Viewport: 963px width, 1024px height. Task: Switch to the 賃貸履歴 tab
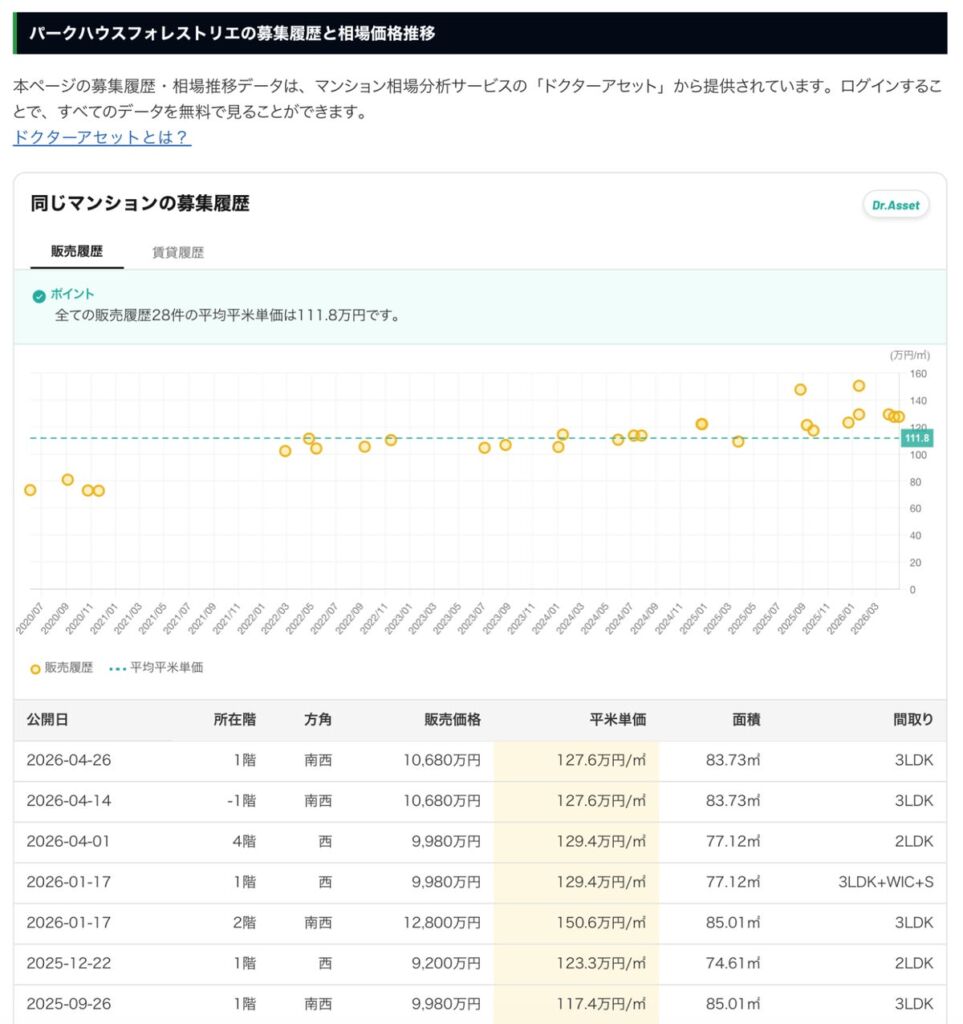tap(178, 253)
